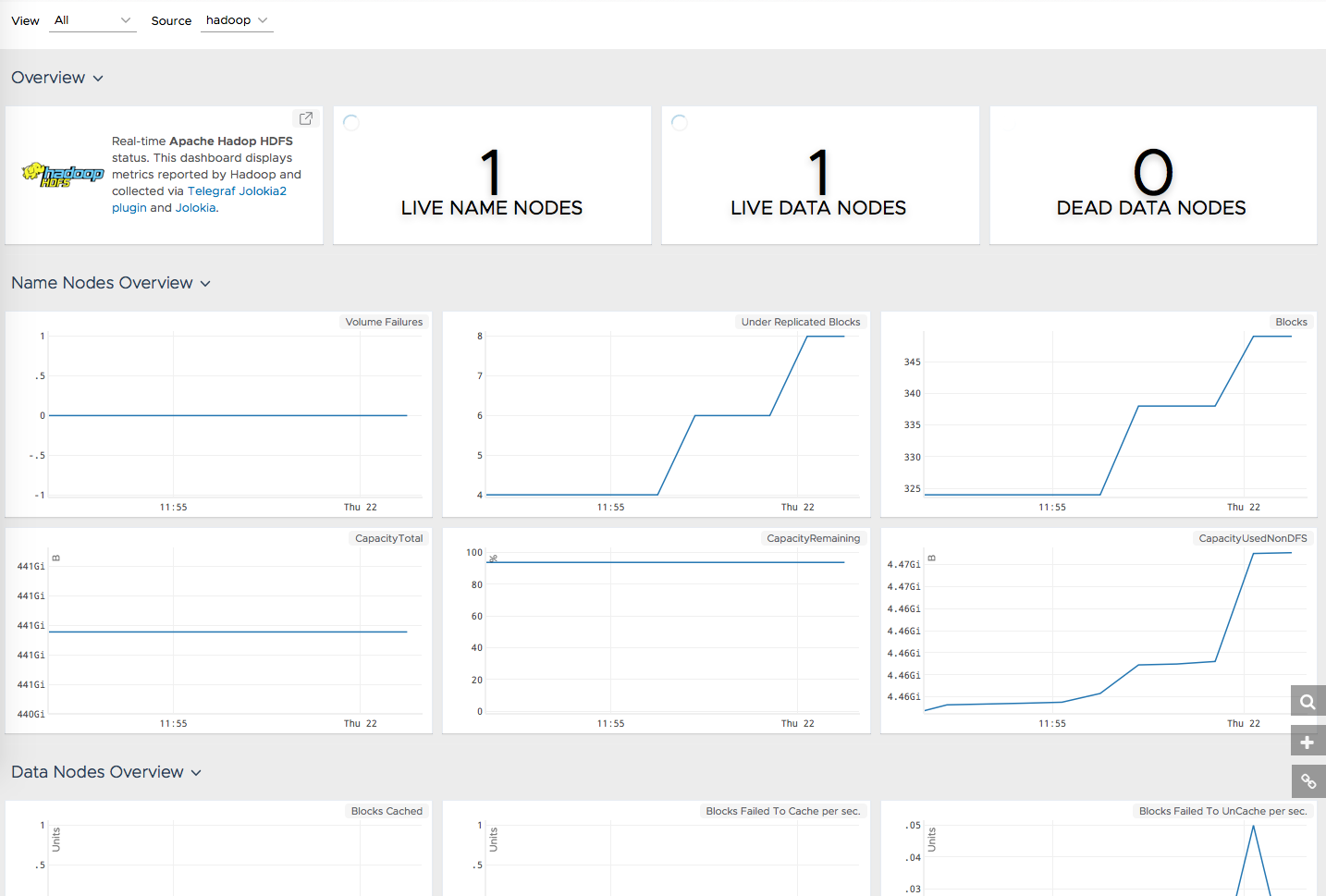Click 11:55 tick on Volume Failures chart
1326x896 pixels.
(173, 507)
